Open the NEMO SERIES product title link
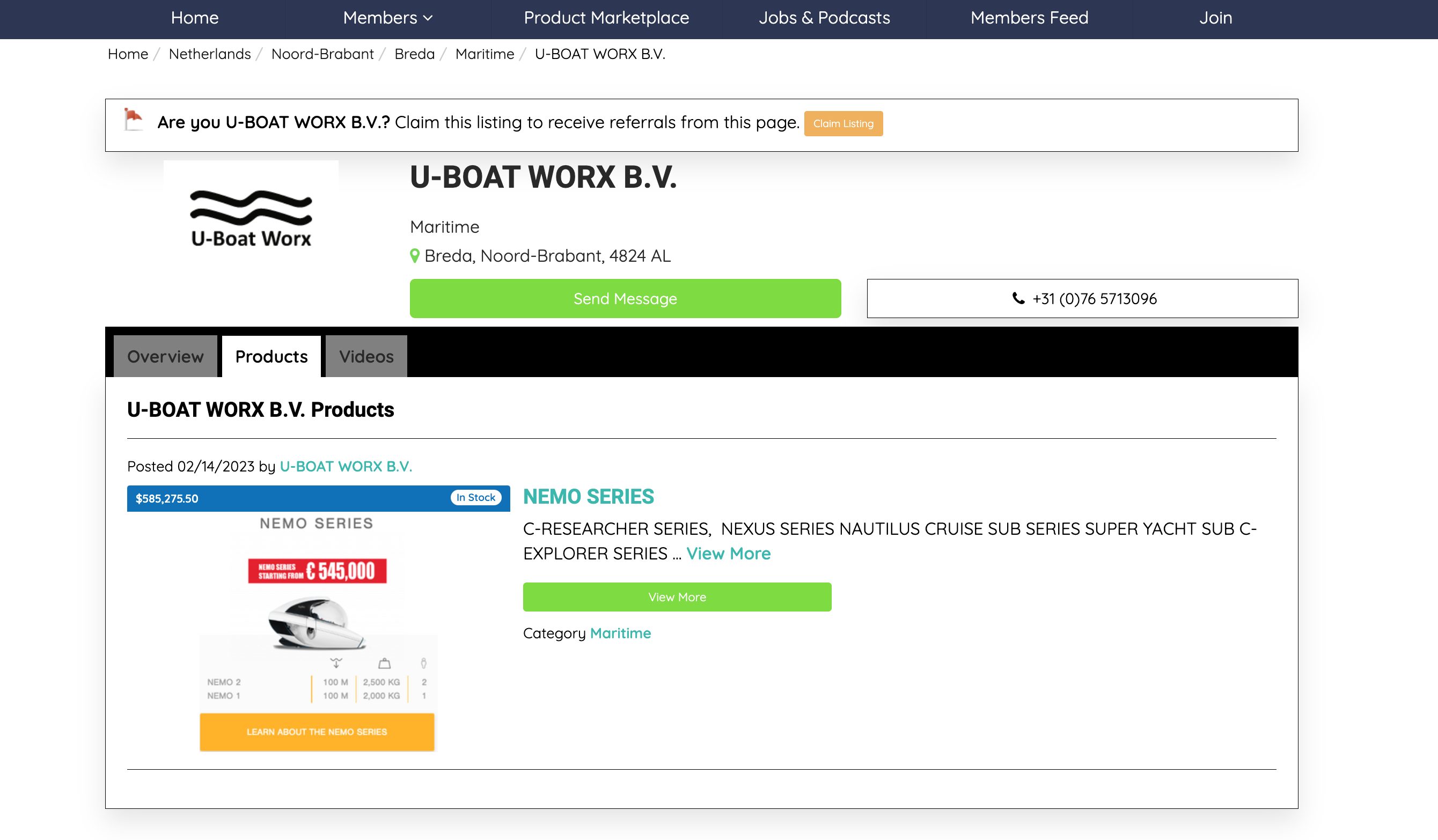This screenshot has width=1438, height=840. pyautogui.click(x=588, y=496)
